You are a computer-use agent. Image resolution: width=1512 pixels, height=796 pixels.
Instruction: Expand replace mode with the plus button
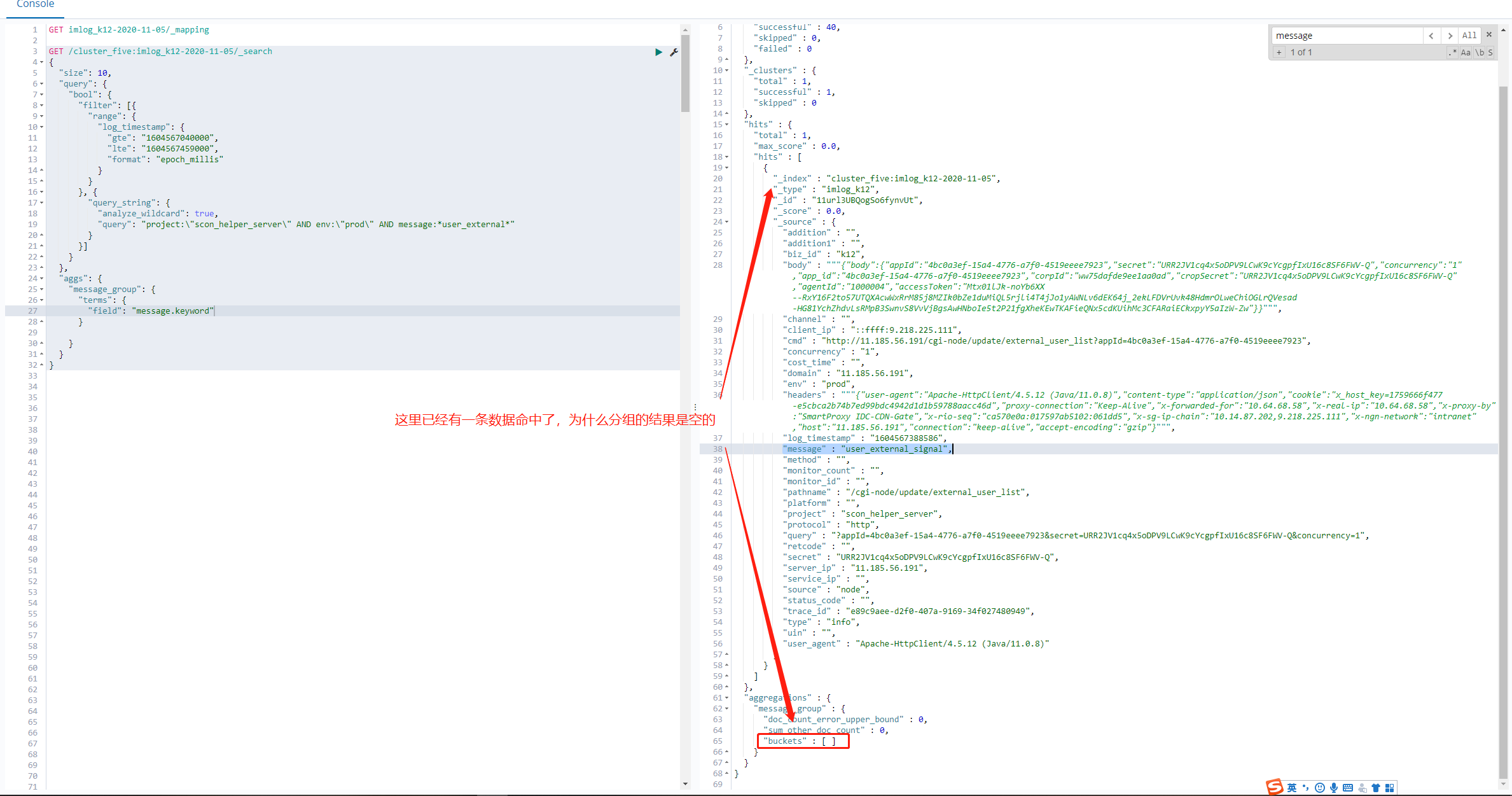click(1279, 53)
